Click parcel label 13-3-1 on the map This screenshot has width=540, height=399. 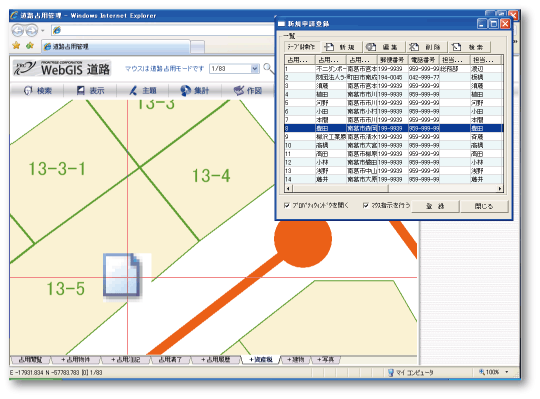pos(57,169)
